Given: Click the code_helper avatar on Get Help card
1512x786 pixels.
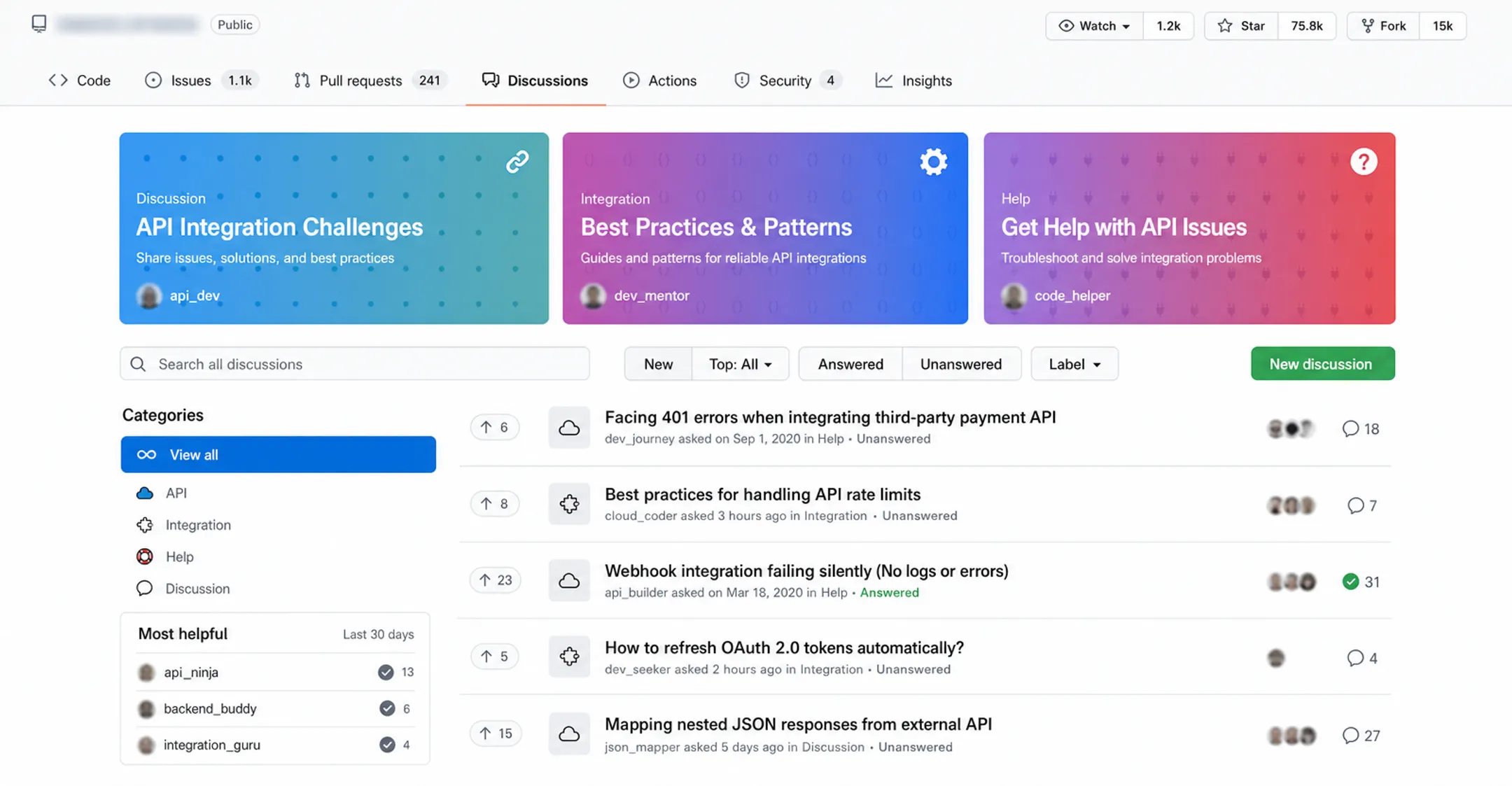Looking at the screenshot, I should [x=1014, y=296].
